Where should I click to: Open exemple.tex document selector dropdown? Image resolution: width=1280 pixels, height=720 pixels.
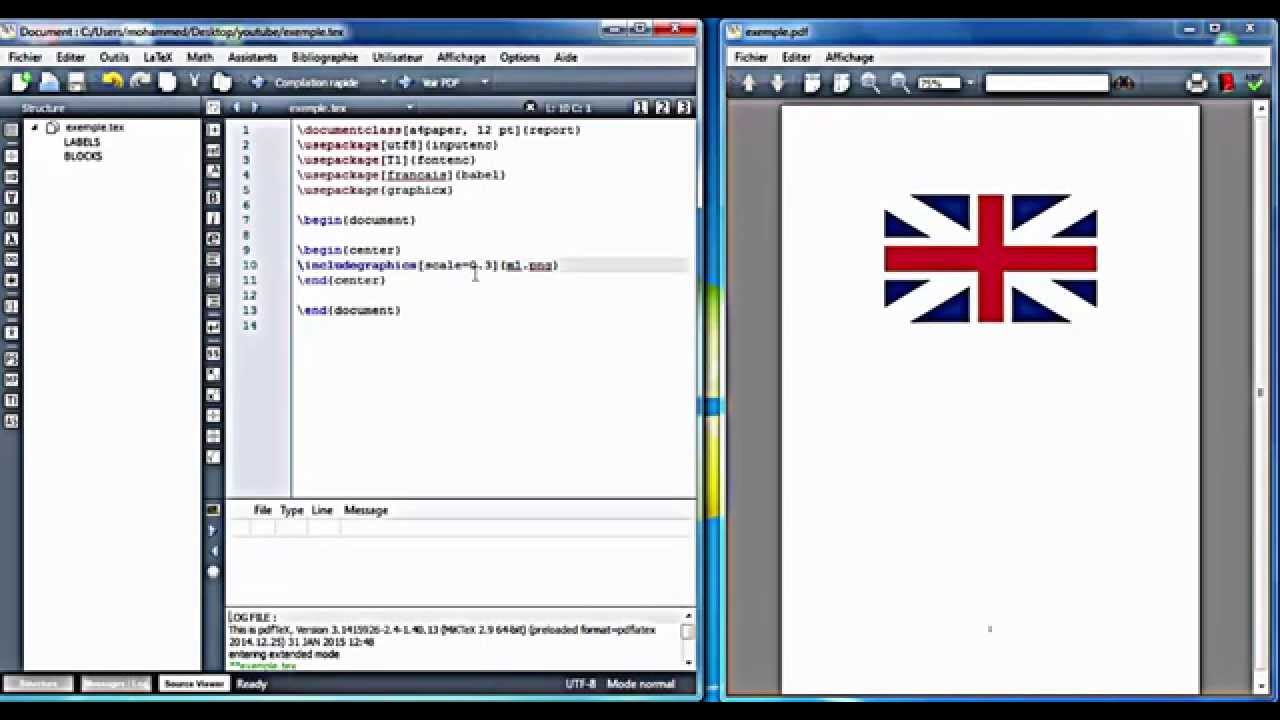(x=409, y=107)
